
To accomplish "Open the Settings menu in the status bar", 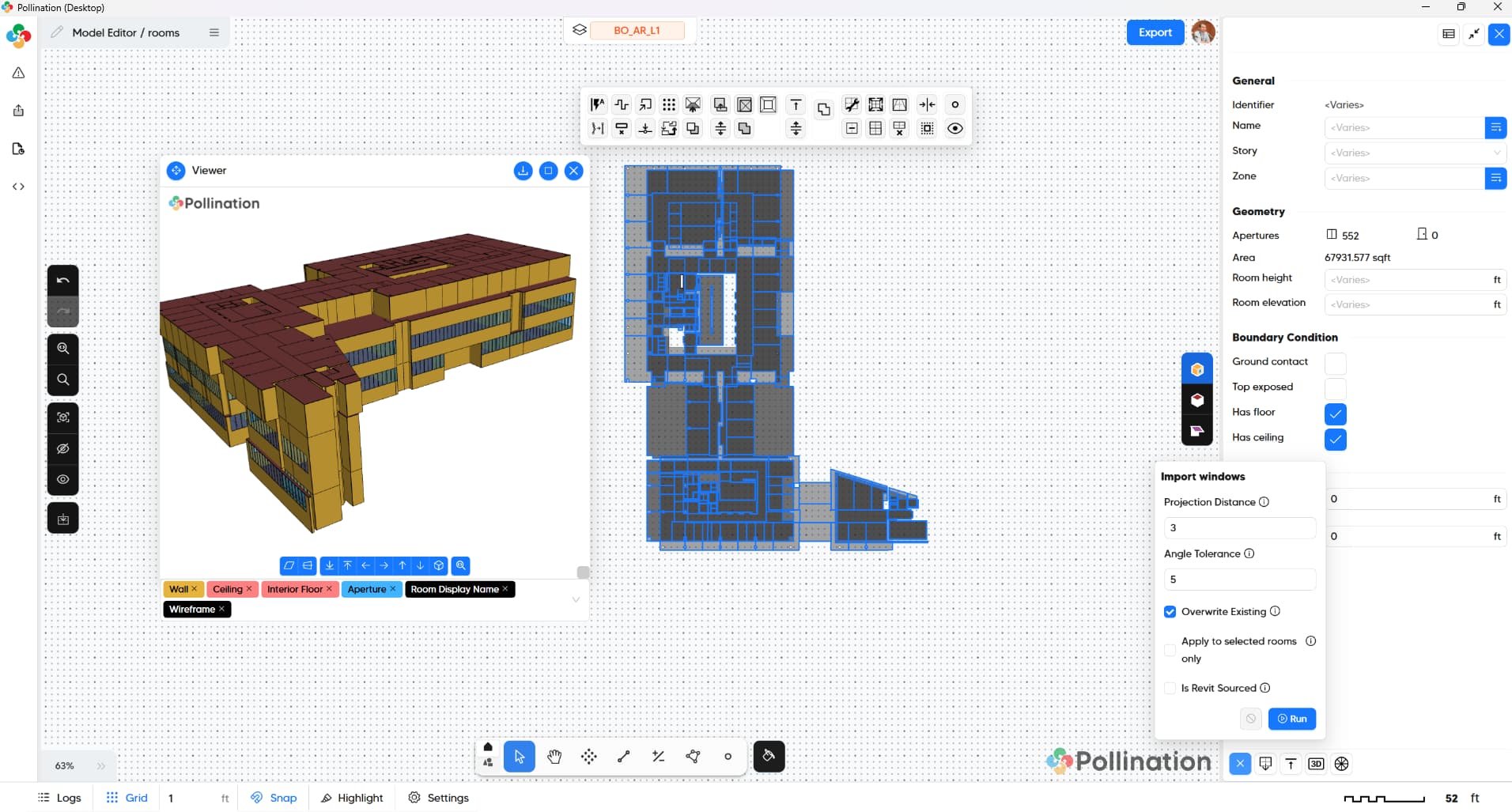I will pyautogui.click(x=438, y=798).
